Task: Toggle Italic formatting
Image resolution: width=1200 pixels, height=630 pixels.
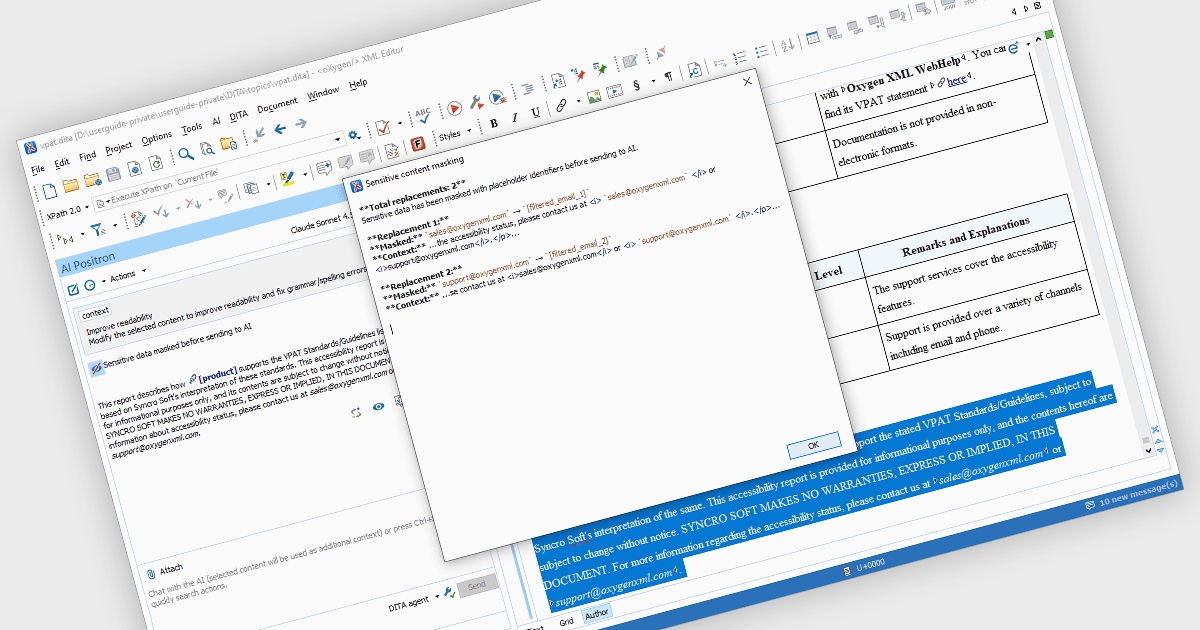Action: coord(514,118)
